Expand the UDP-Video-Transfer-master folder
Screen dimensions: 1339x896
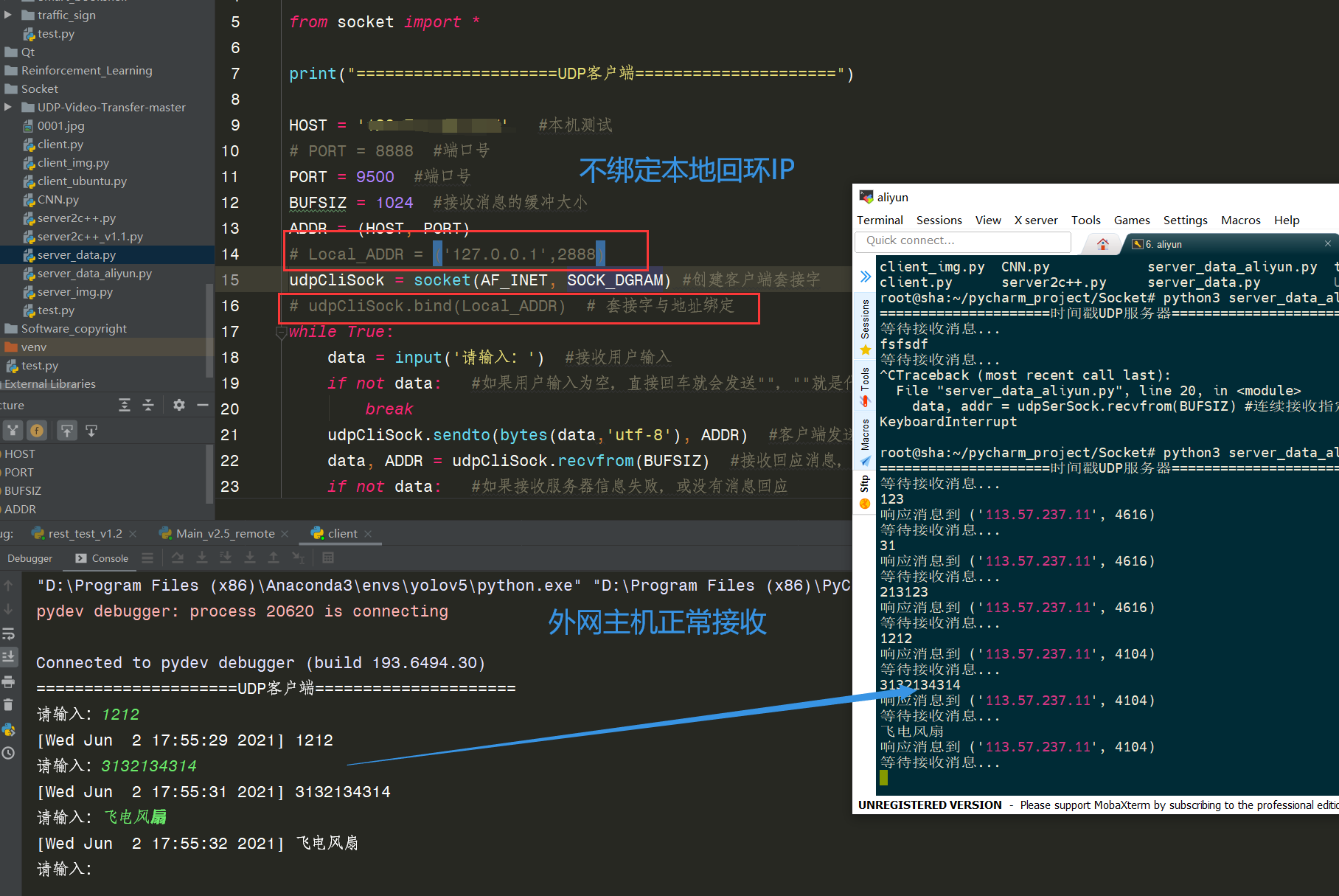[7, 107]
